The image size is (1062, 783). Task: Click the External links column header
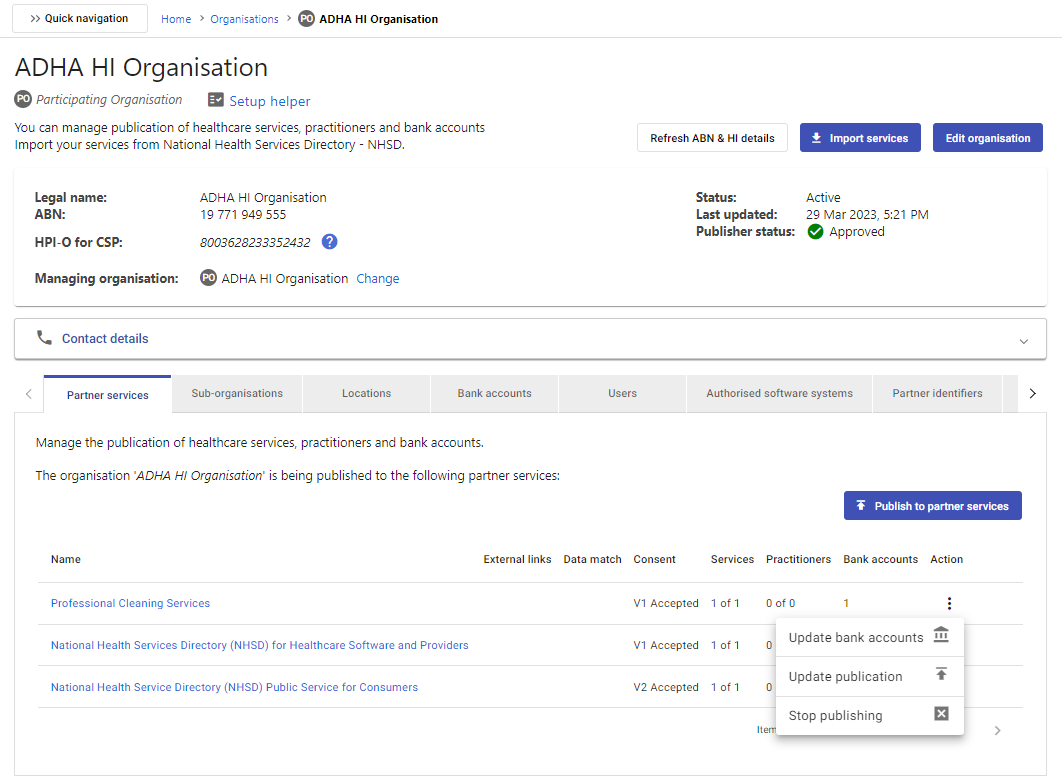pos(517,559)
